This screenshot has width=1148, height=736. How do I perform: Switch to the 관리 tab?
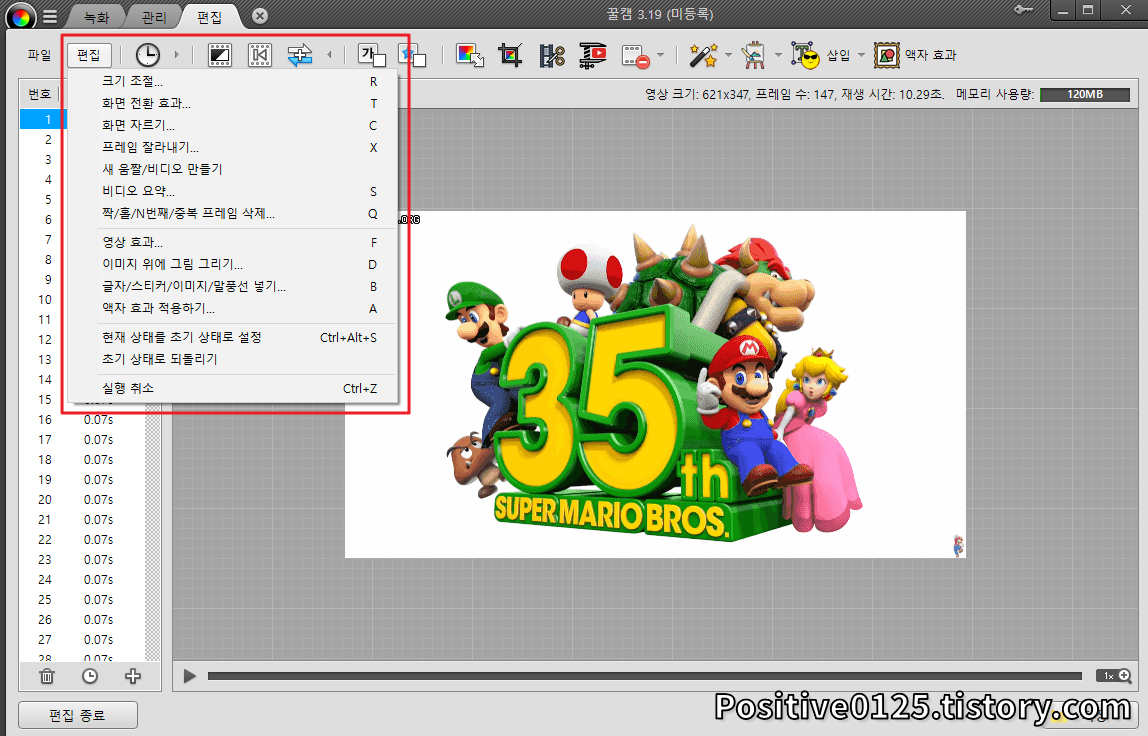pyautogui.click(x=153, y=17)
